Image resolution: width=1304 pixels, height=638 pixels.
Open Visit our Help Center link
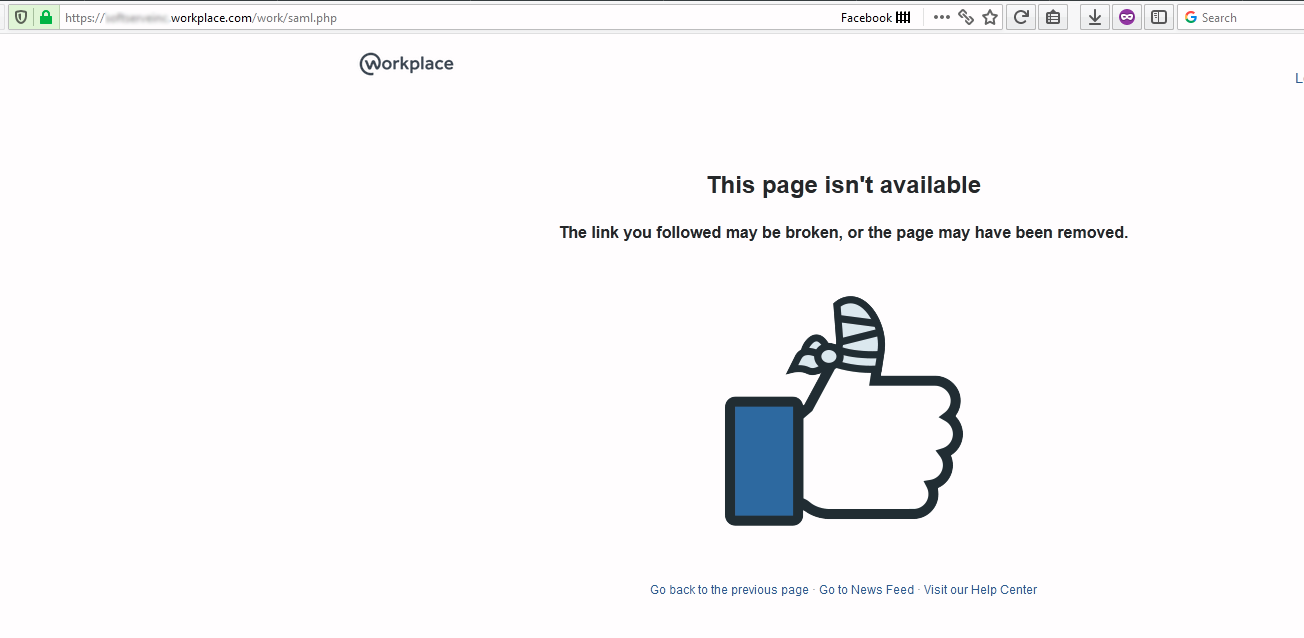980,590
